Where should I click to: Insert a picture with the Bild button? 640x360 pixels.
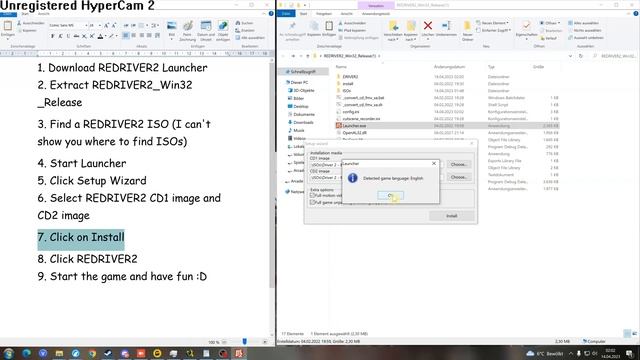coord(172,29)
